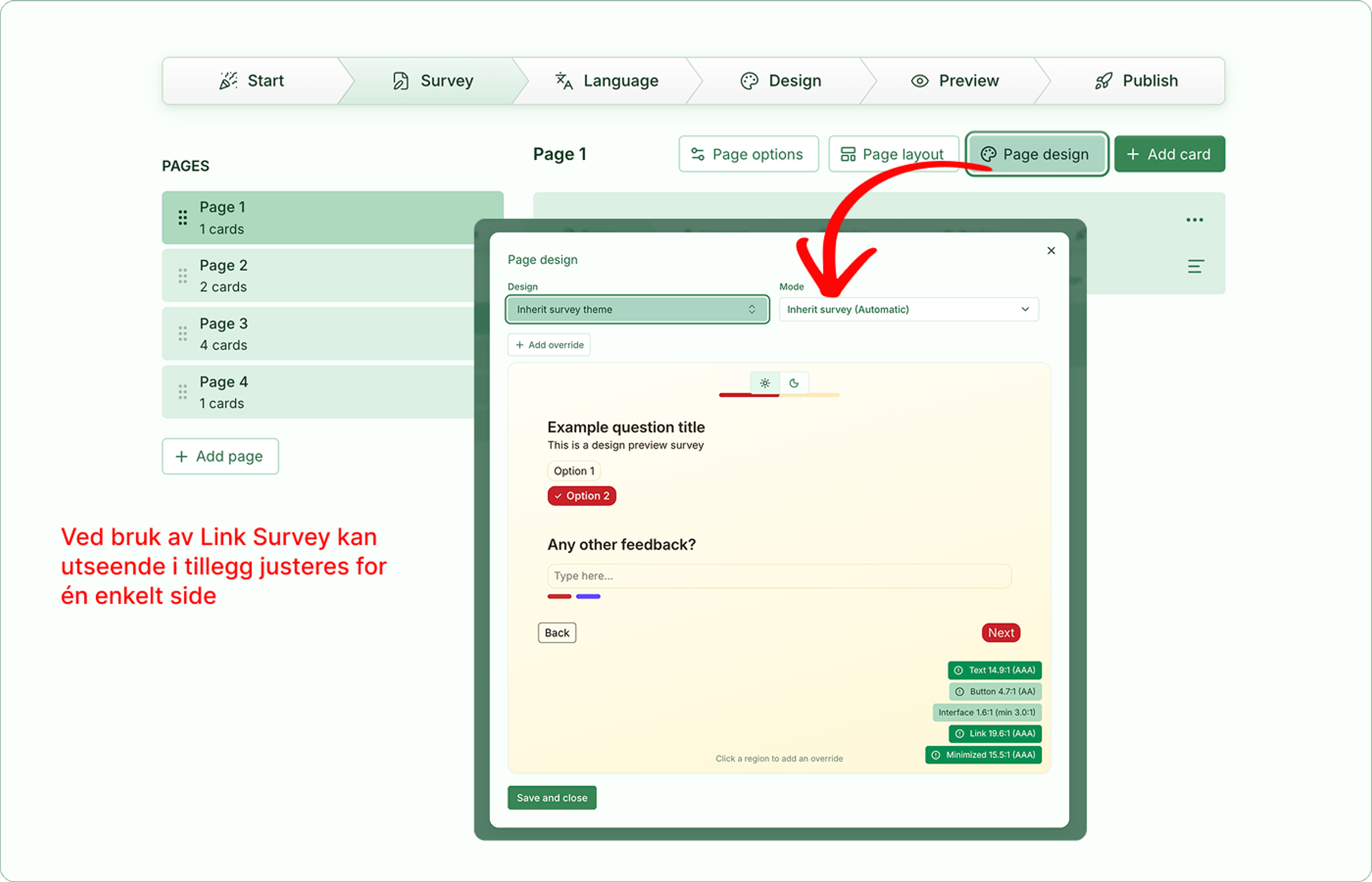Go to the Start step
The image size is (1372, 882).
click(252, 81)
